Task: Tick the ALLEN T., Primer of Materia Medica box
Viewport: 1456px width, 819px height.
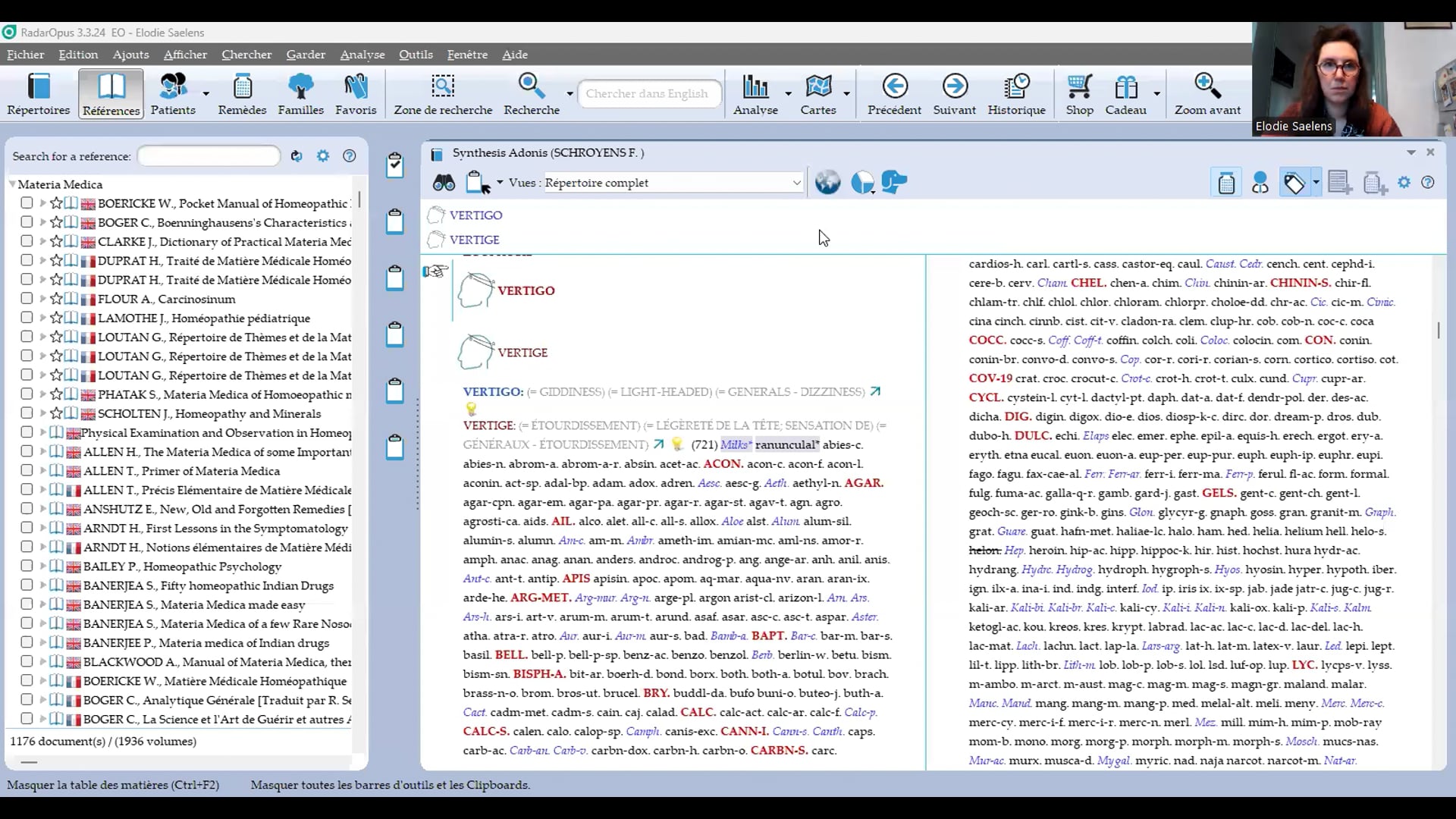Action: (x=27, y=471)
